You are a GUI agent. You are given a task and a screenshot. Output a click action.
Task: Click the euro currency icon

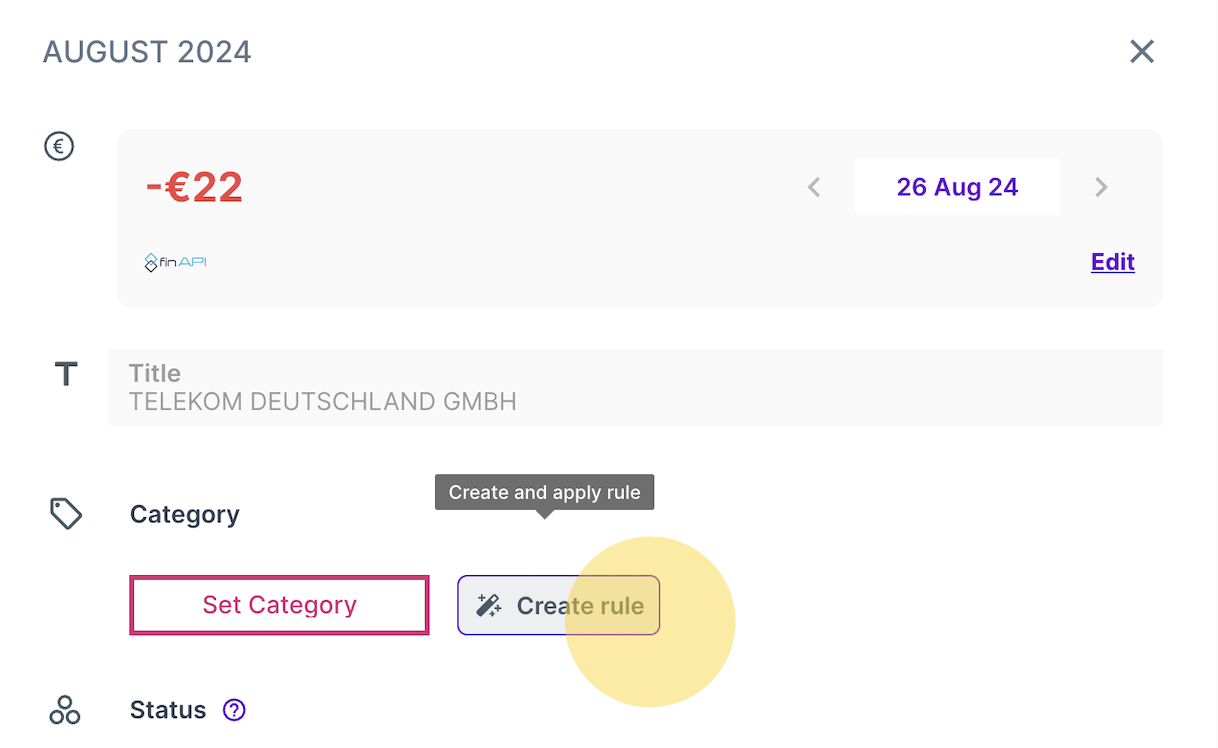tap(59, 147)
